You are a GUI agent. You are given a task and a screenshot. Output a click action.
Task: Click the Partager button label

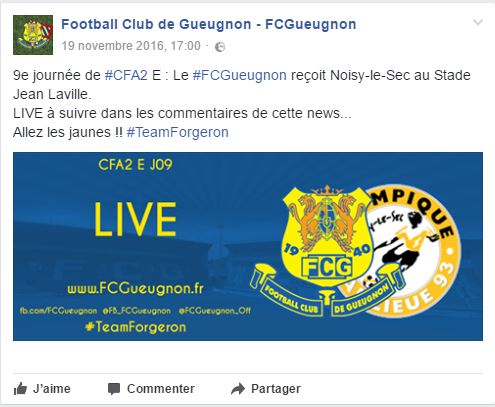[x=276, y=389]
